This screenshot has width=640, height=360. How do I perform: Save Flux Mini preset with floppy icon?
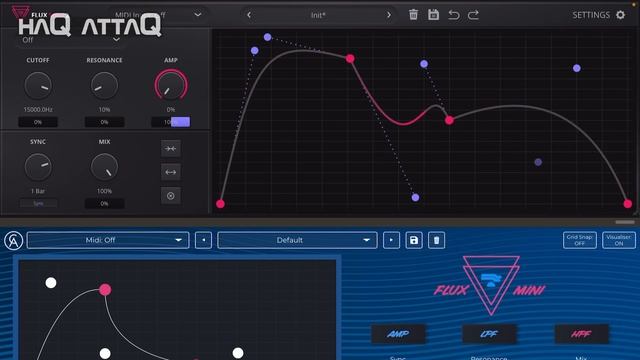coord(414,240)
